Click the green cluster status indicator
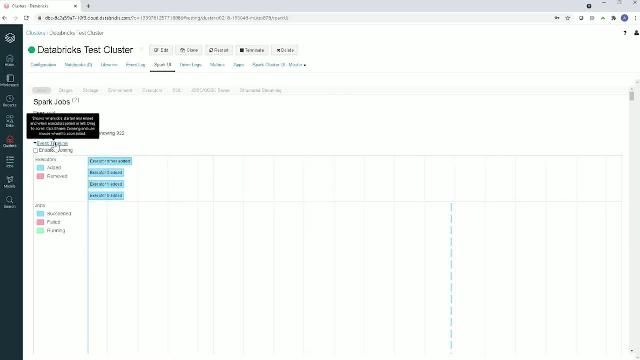Image resolution: width=640 pixels, height=360 pixels. (x=31, y=50)
